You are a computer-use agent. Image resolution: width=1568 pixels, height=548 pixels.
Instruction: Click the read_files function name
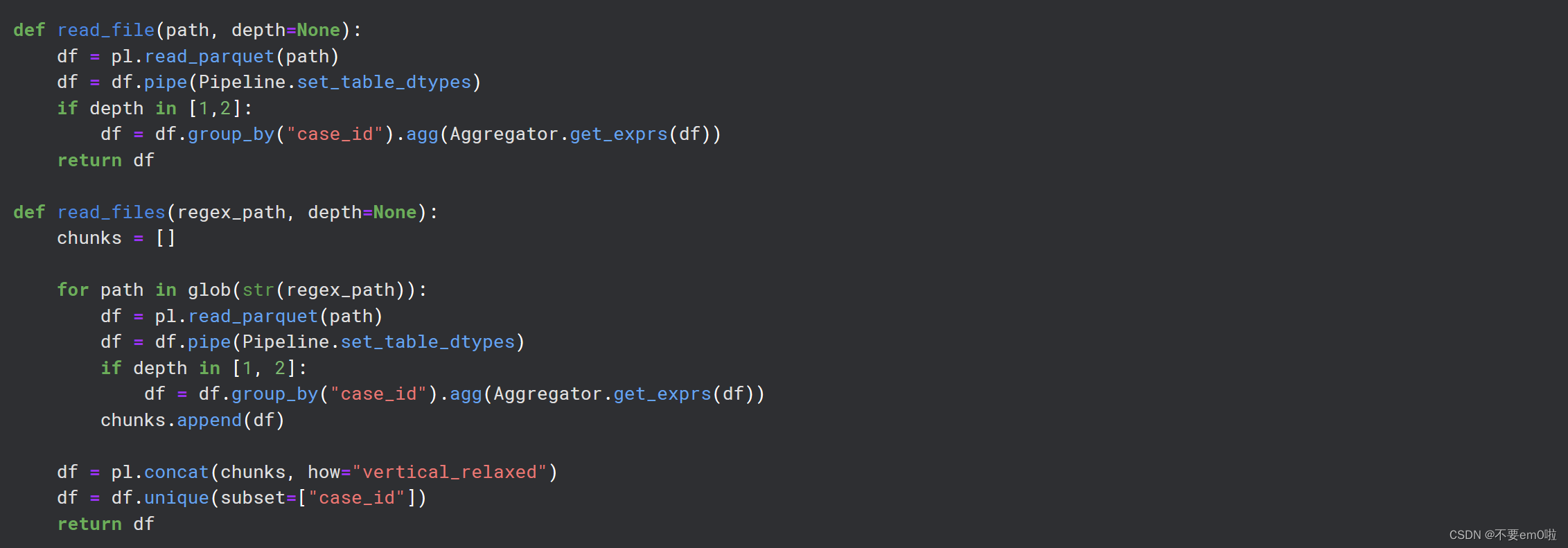[112, 213]
